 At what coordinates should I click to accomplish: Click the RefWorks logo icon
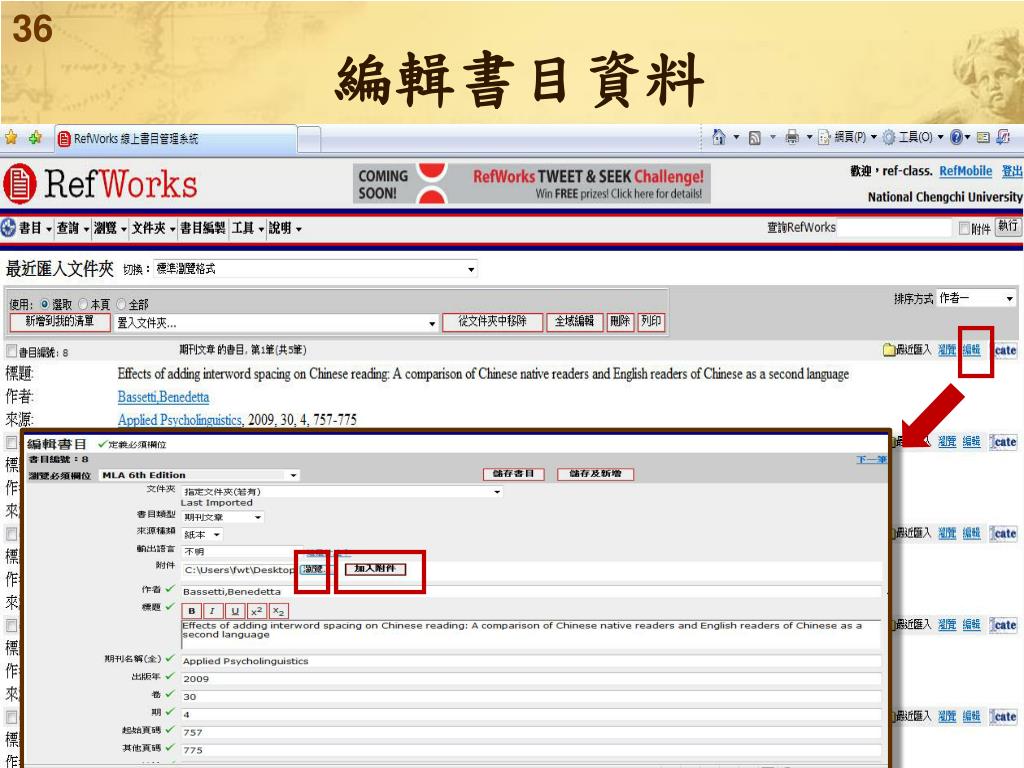point(20,184)
